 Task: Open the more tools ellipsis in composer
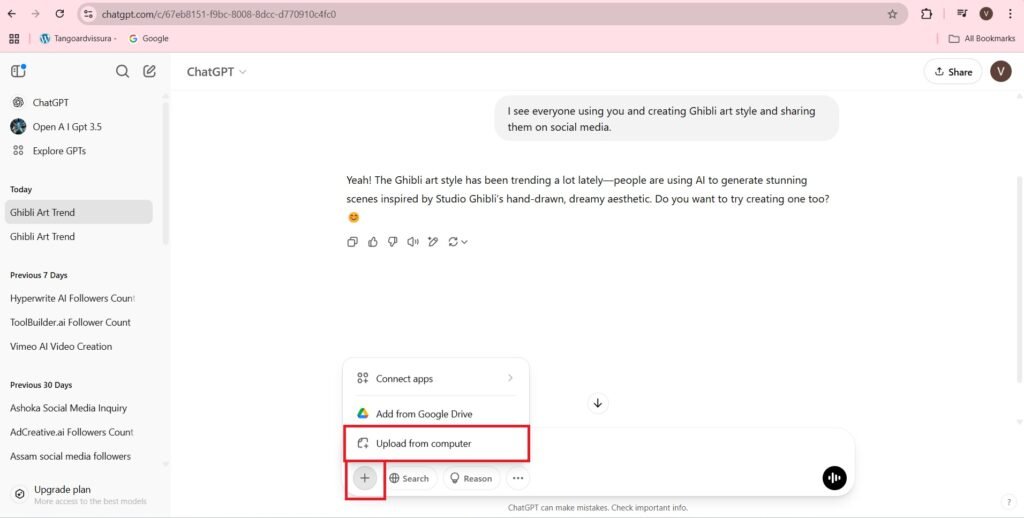[x=518, y=478]
